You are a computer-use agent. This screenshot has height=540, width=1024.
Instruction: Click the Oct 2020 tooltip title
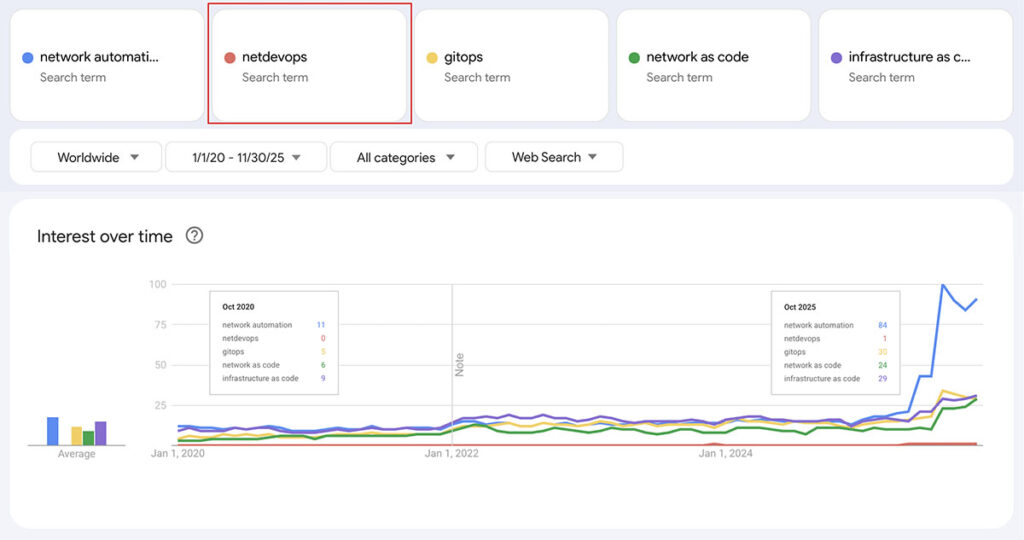tap(238, 307)
